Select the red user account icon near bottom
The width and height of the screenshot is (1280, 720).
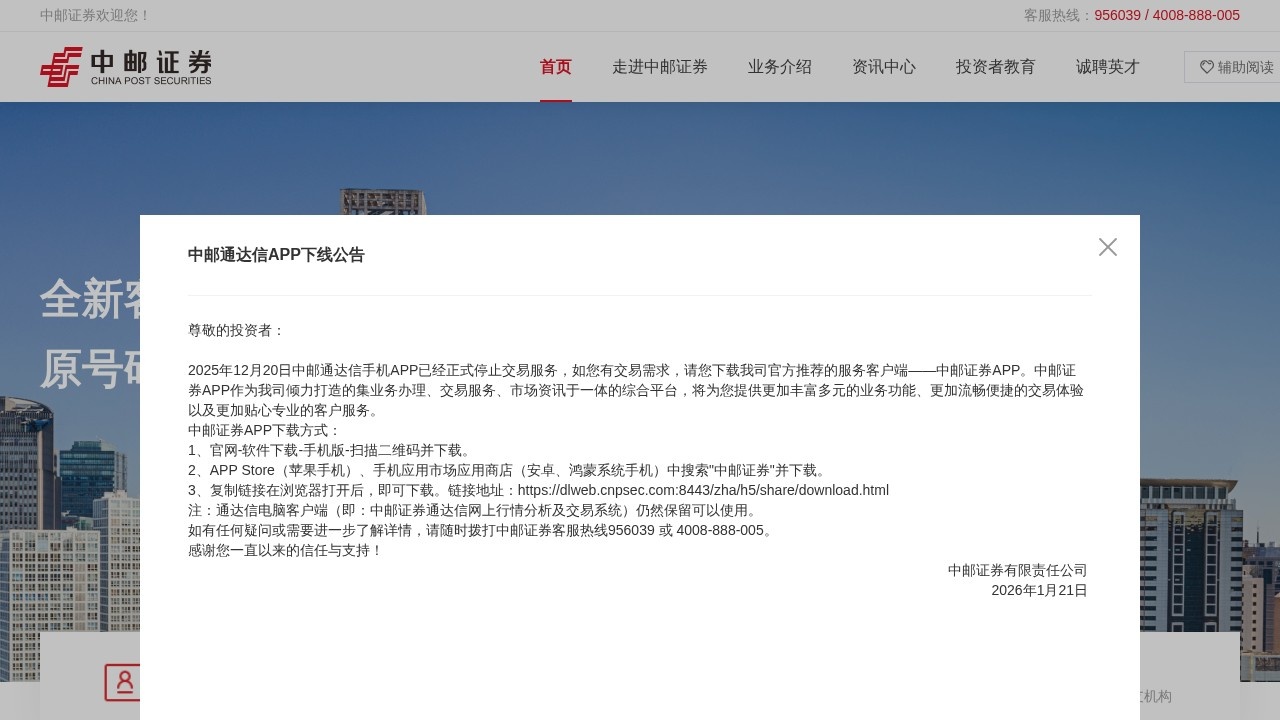(x=125, y=683)
